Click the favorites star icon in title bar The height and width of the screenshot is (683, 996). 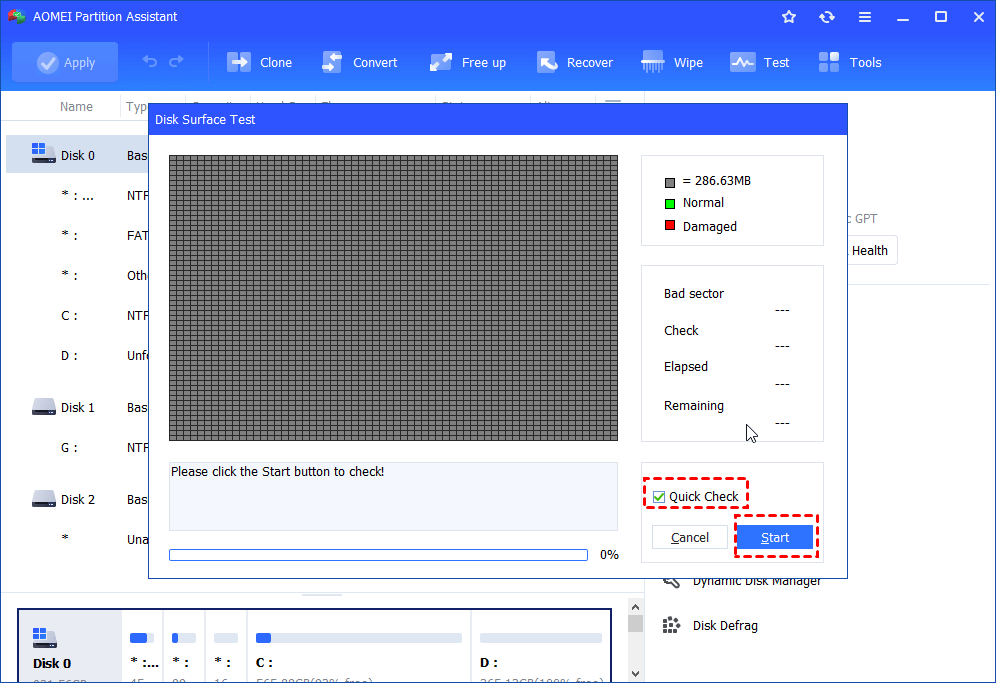tap(789, 17)
